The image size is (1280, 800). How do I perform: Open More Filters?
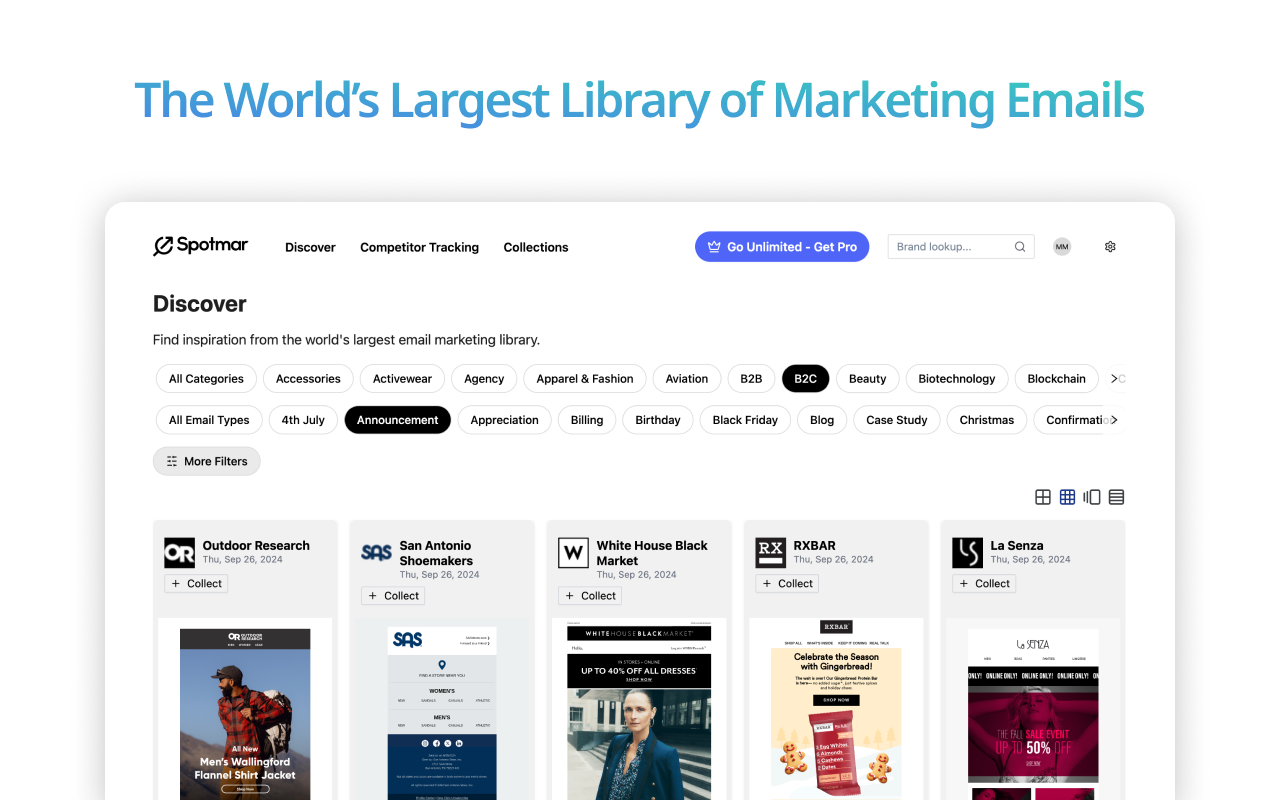[x=207, y=461]
